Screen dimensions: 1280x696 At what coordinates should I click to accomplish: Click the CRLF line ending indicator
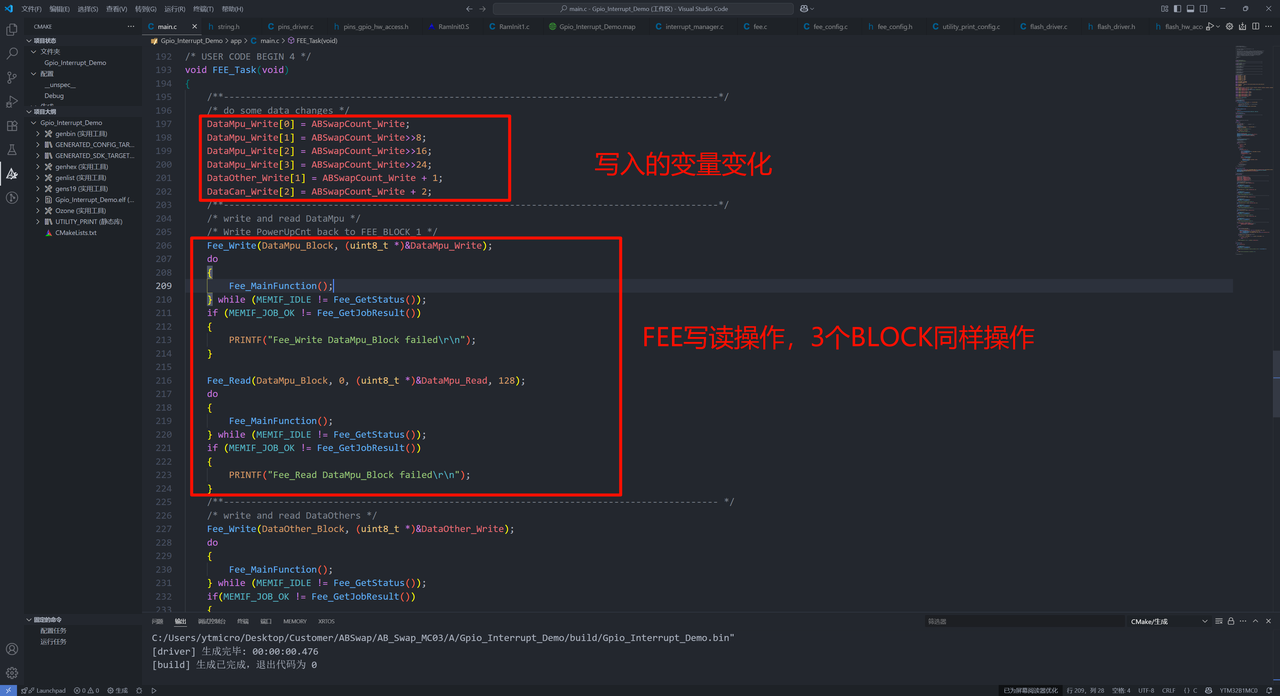[x=1168, y=690]
